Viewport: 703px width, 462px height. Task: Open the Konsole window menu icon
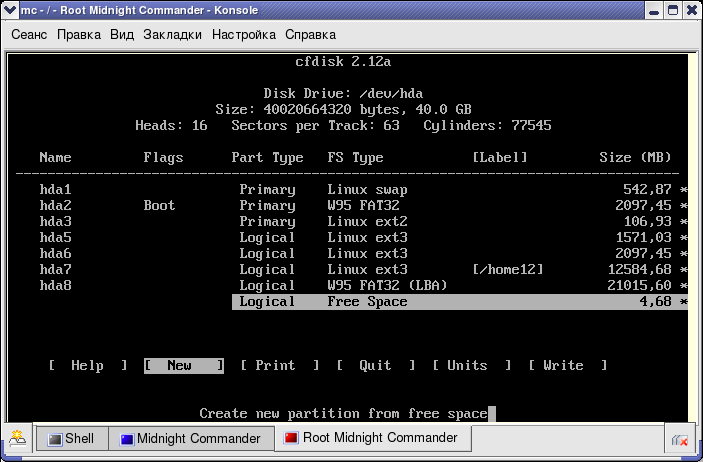click(9, 9)
